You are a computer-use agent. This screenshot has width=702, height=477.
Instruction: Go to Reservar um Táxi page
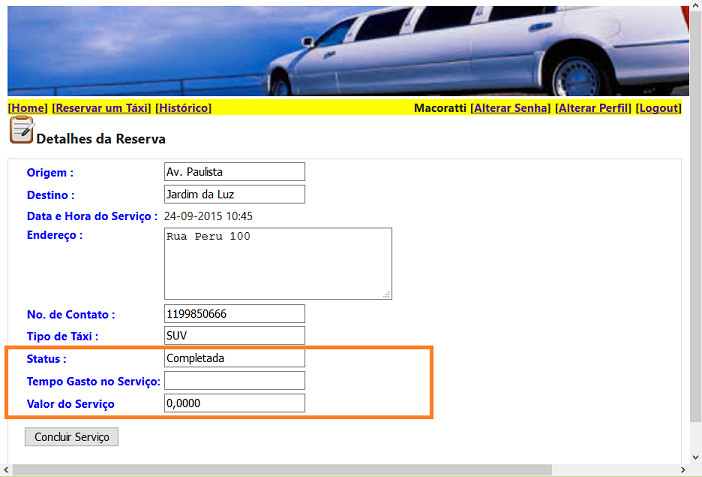tap(102, 108)
